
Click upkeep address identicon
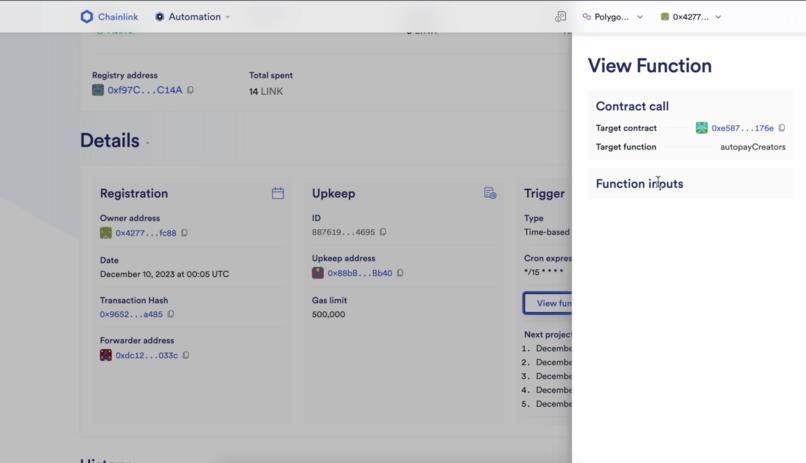click(x=318, y=273)
